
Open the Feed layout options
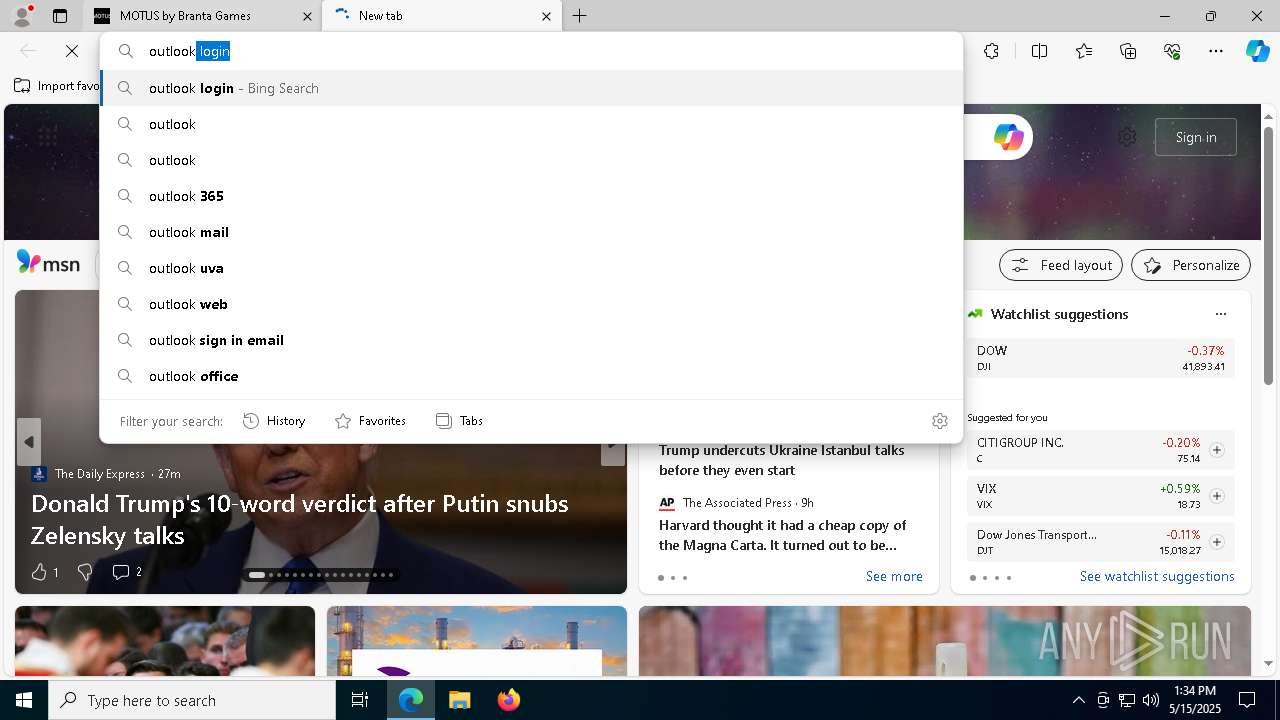tap(1061, 265)
